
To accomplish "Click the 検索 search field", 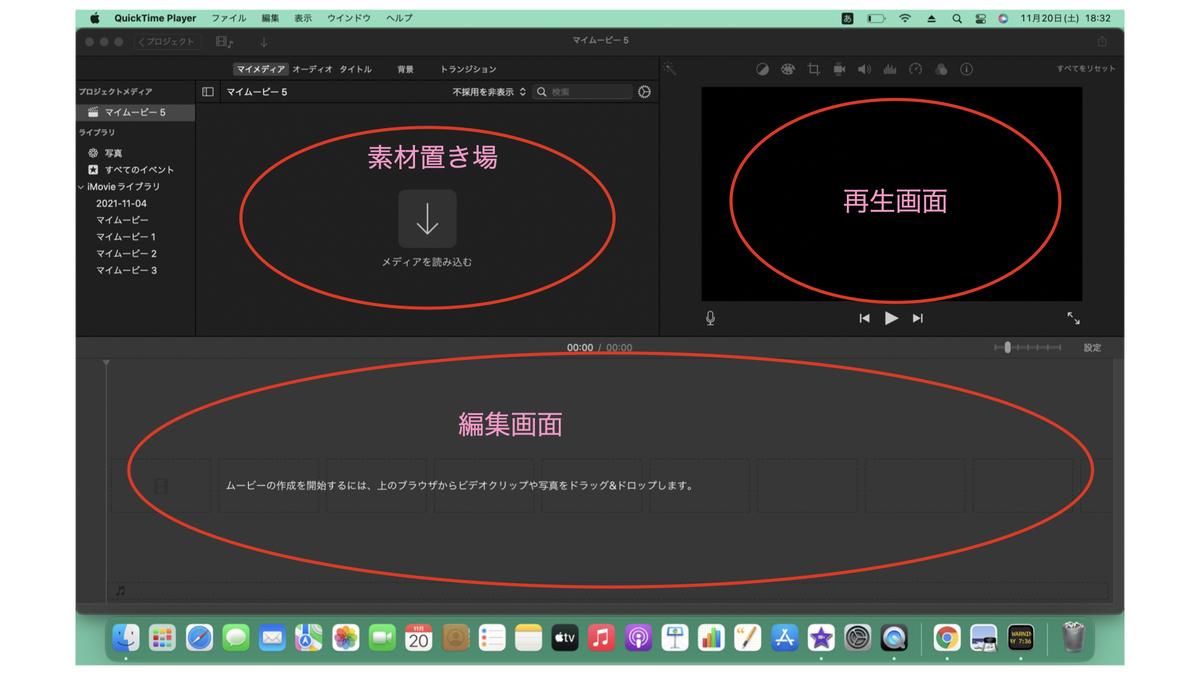I will click(584, 92).
